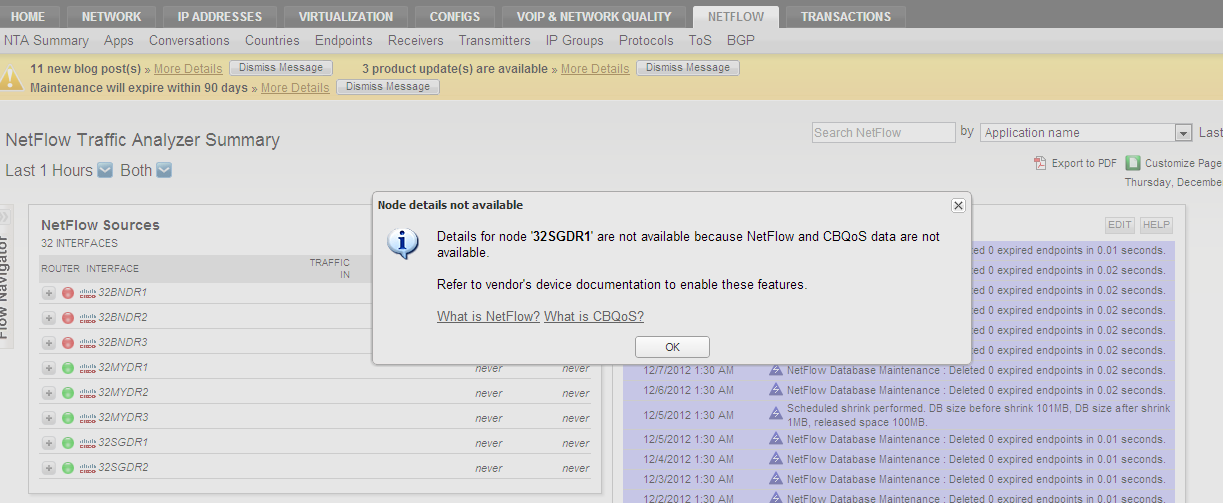
Task: Open the What is CBQoS? link
Action: point(594,317)
